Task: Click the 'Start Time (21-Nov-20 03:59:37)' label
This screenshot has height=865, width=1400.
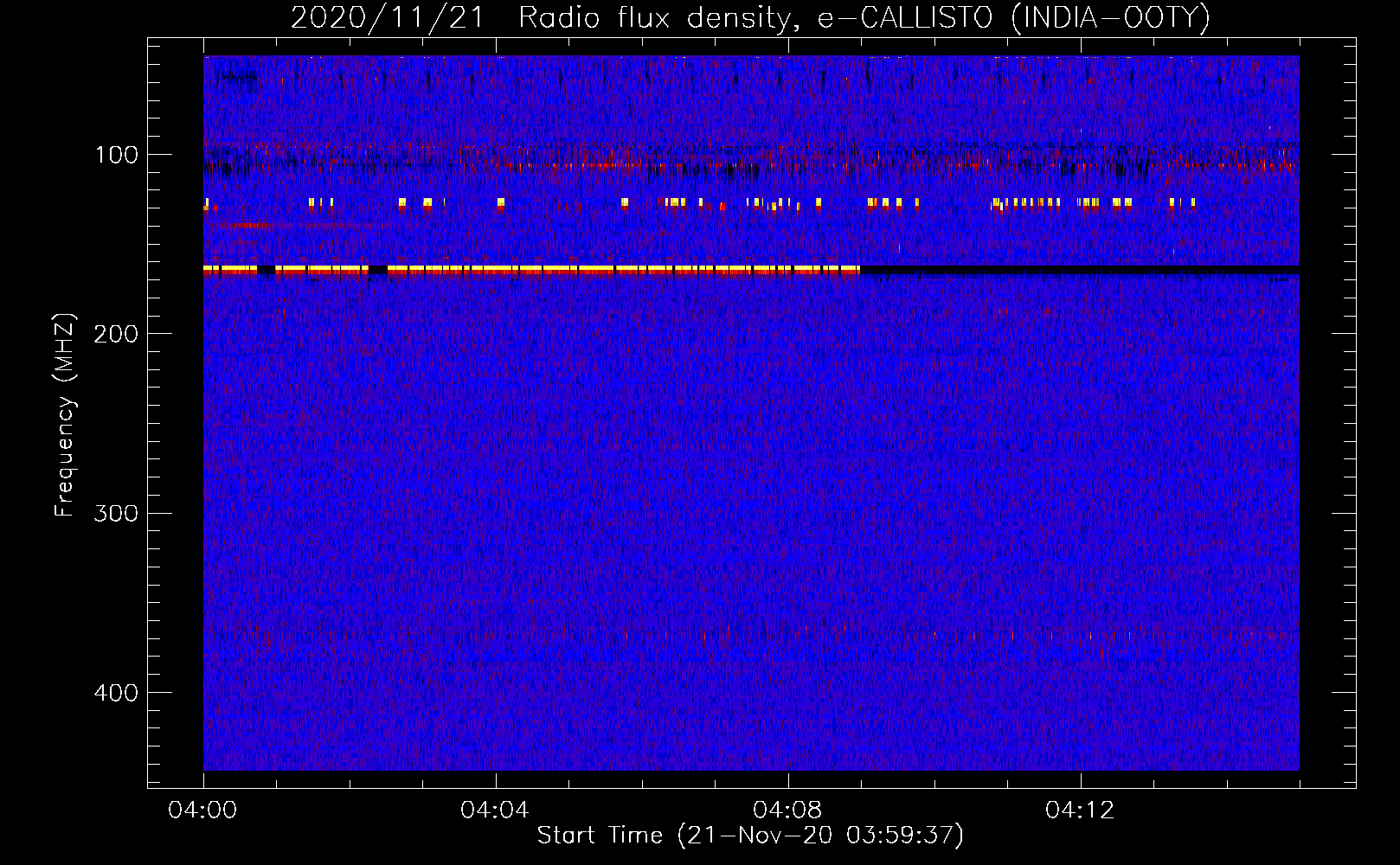Action: coord(750,836)
